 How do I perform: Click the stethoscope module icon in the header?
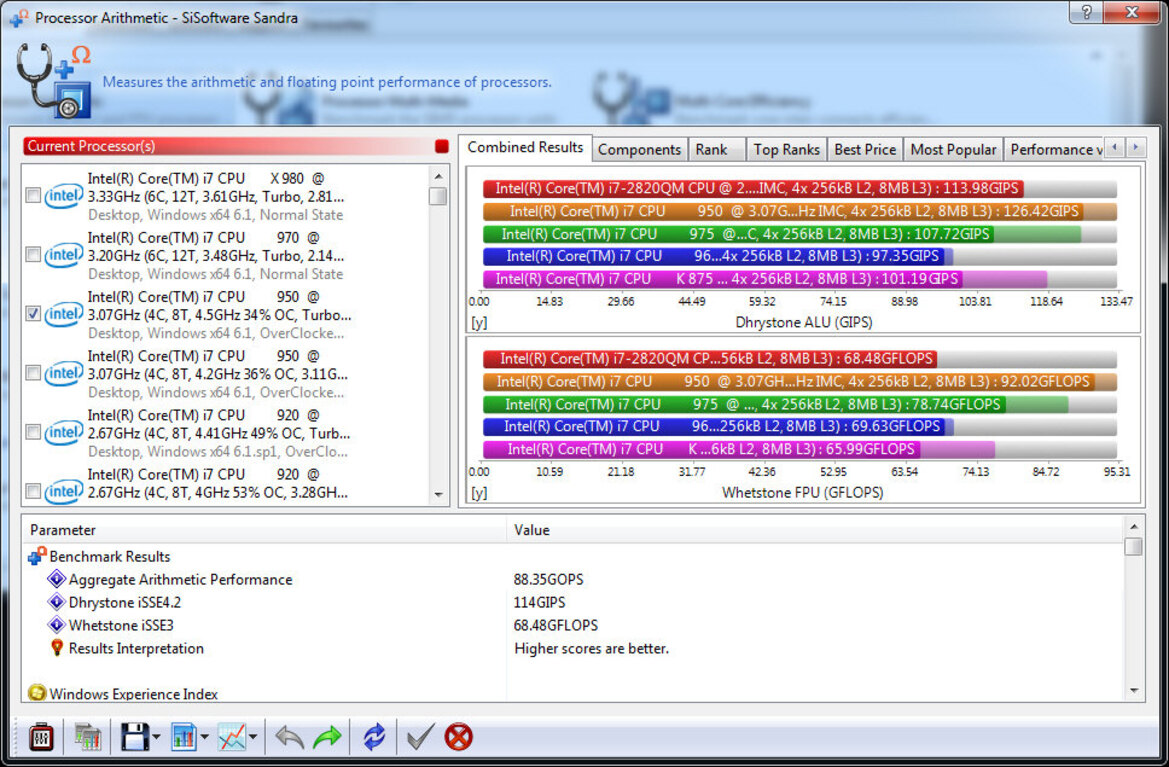tap(52, 81)
